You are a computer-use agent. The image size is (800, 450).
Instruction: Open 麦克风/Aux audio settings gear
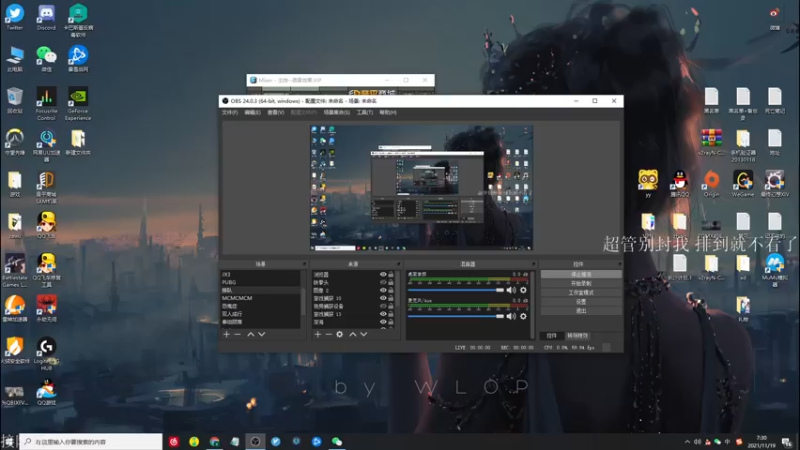523,316
